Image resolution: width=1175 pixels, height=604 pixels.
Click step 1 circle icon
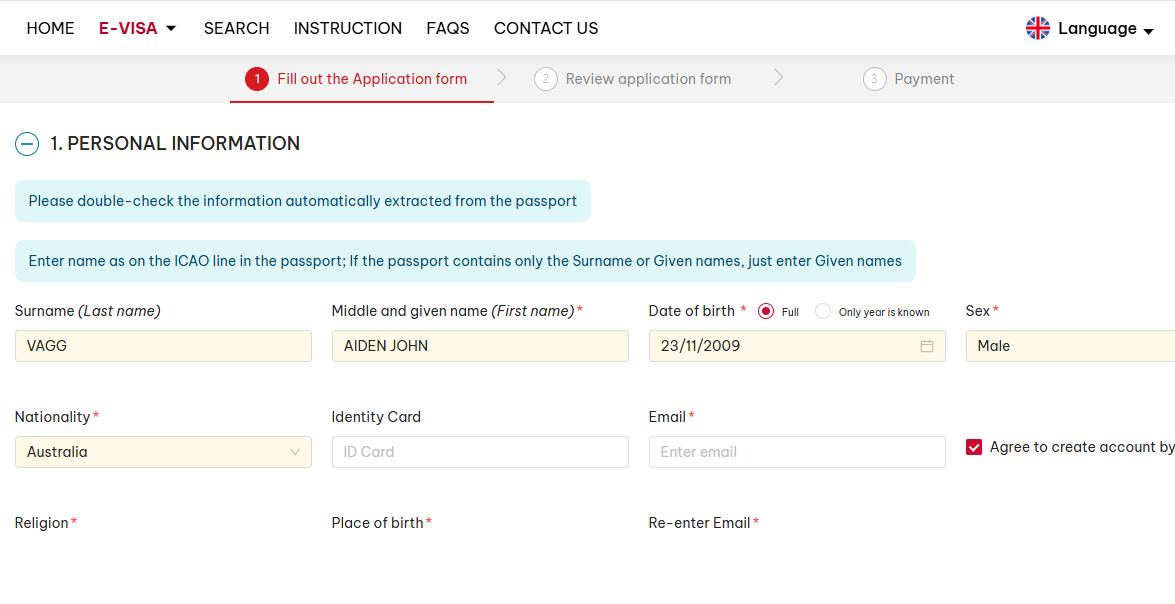(x=257, y=79)
